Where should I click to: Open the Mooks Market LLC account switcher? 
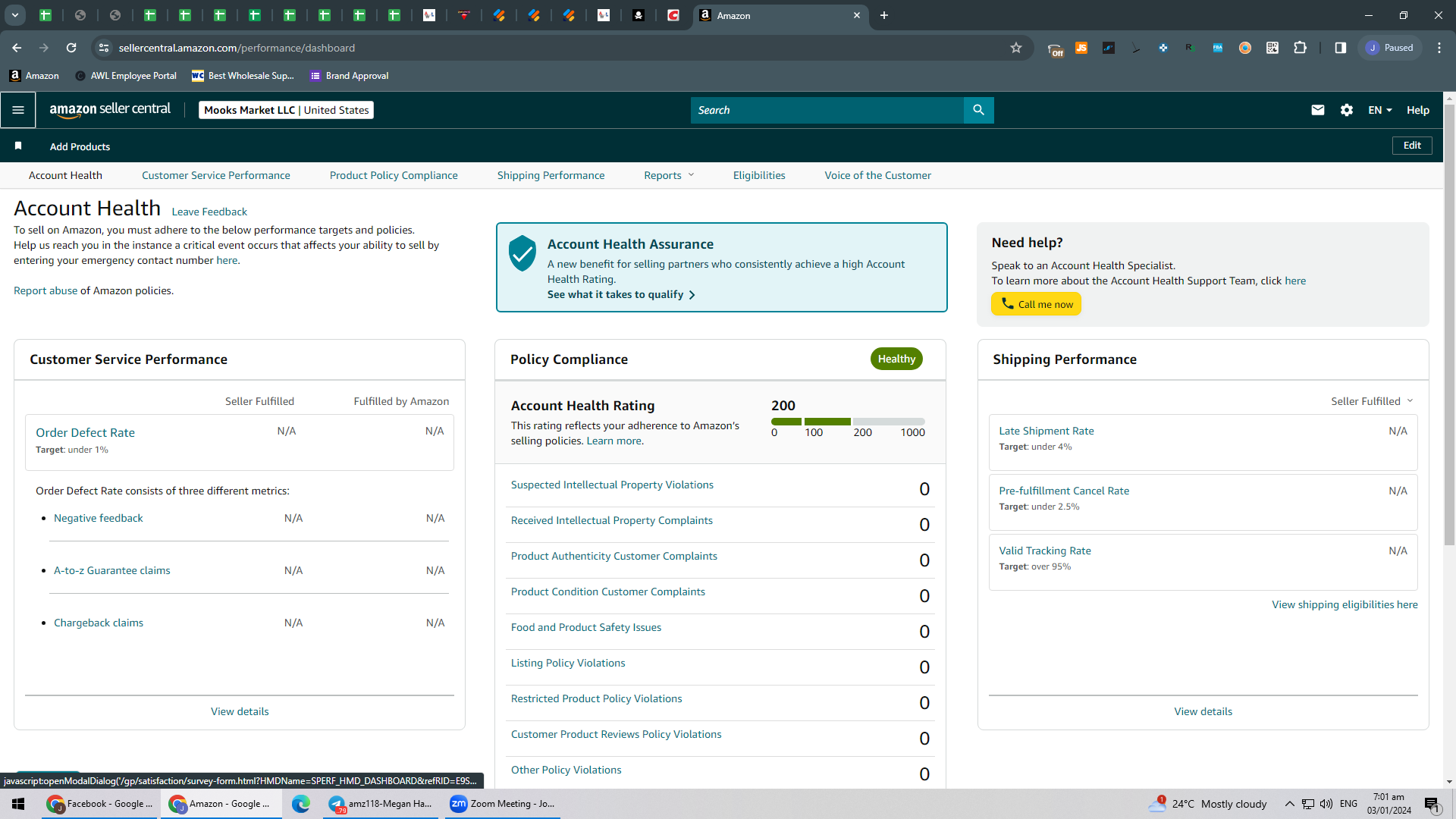coord(287,110)
